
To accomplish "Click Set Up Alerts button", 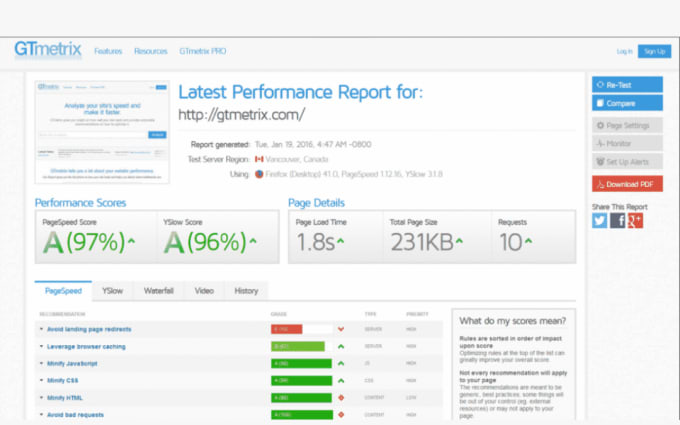I will click(627, 162).
